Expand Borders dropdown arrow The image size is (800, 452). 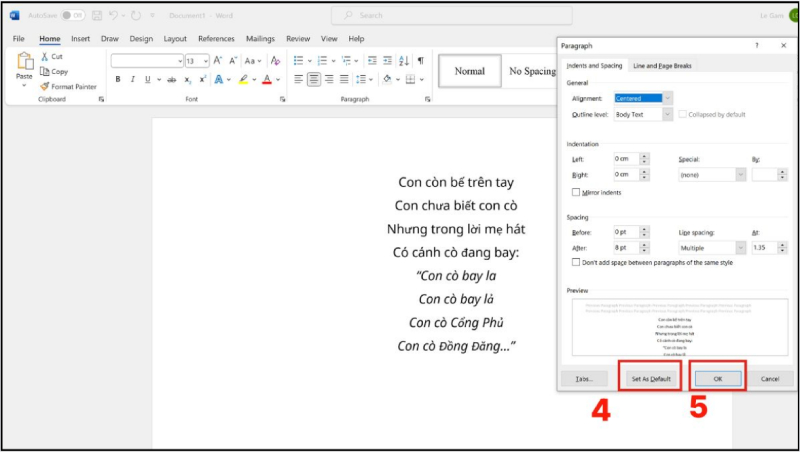pos(422,80)
